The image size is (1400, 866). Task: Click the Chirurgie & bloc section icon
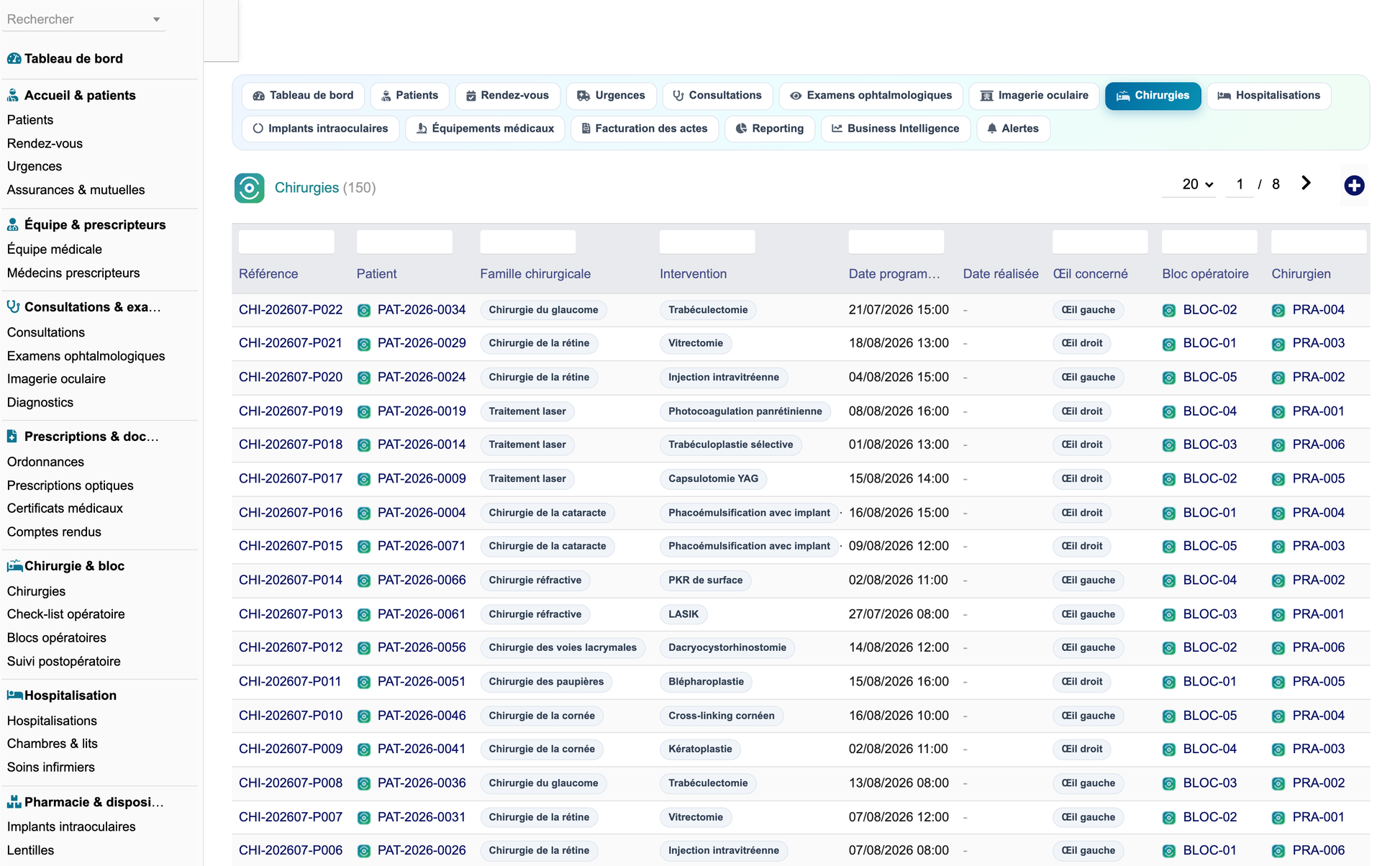pos(14,566)
